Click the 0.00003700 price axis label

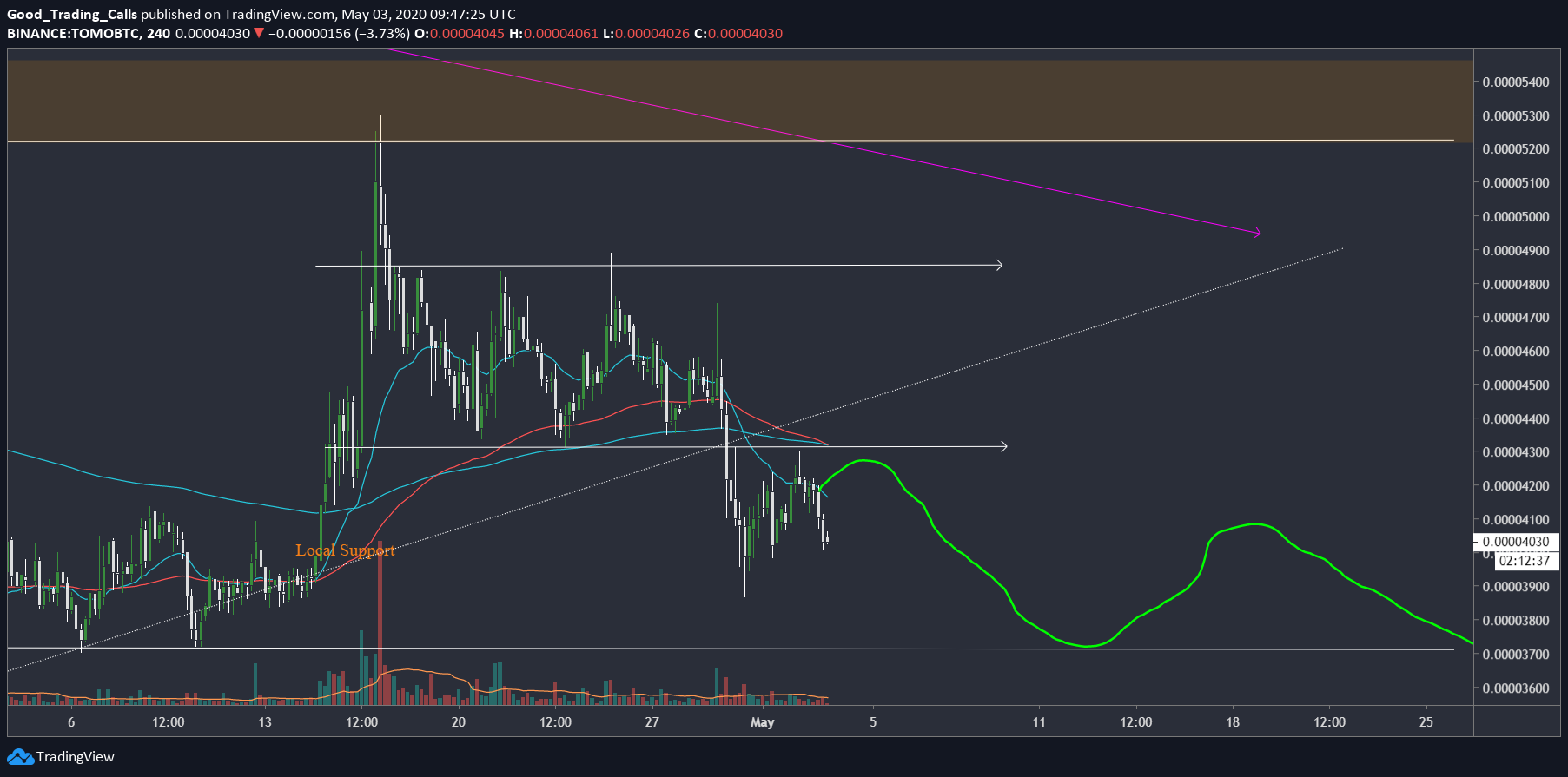[1516, 655]
